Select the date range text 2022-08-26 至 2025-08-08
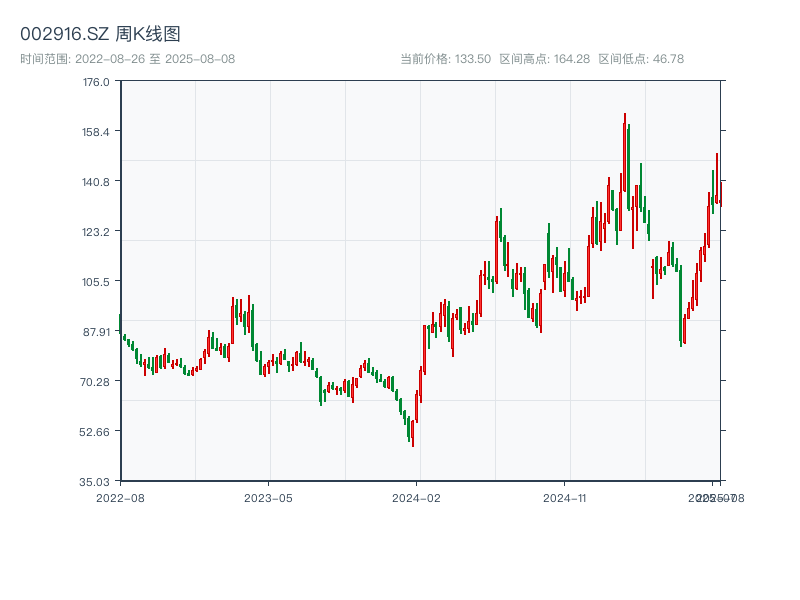This screenshot has height=600, width=800. point(155,59)
